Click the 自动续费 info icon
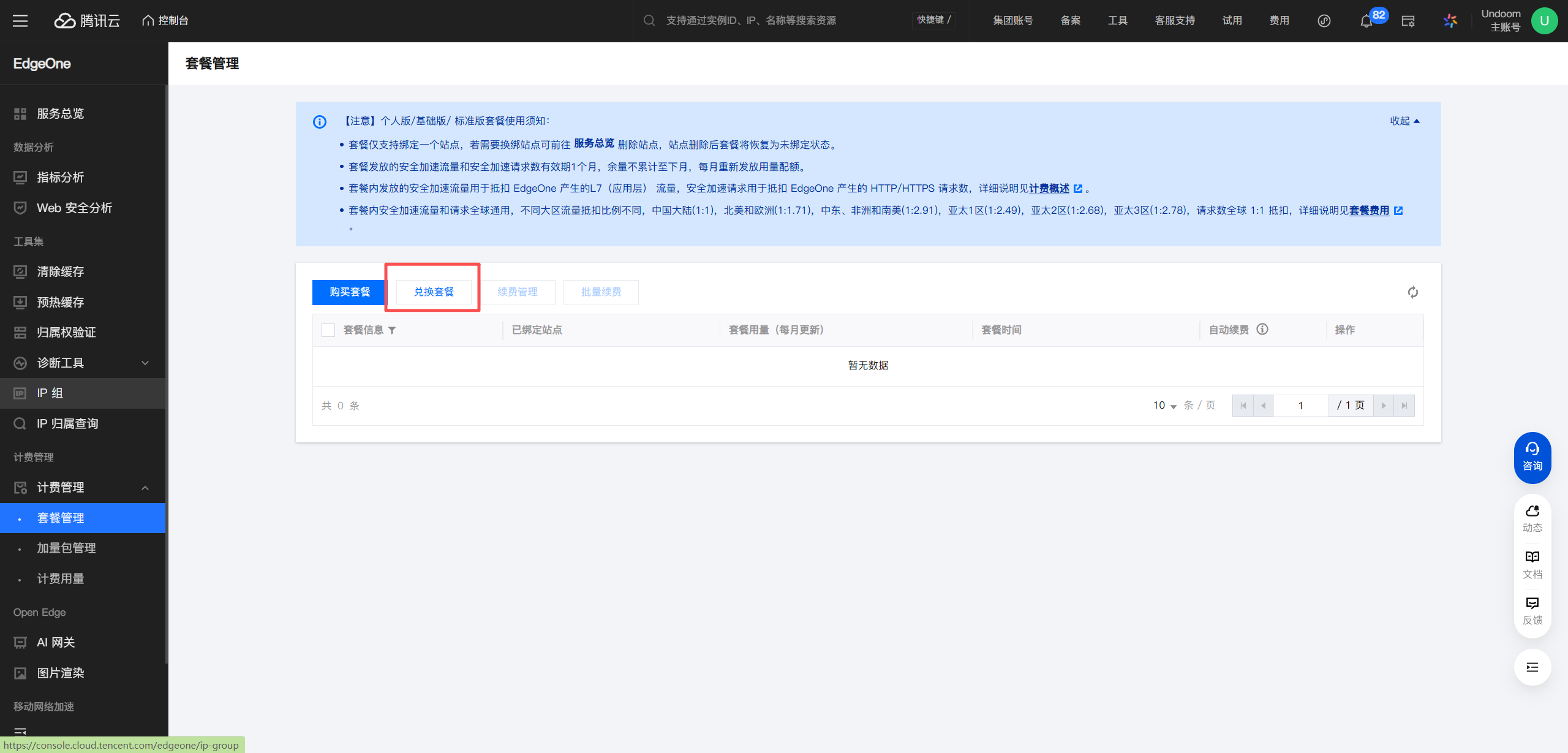This screenshot has height=753, width=1568. (x=1262, y=330)
